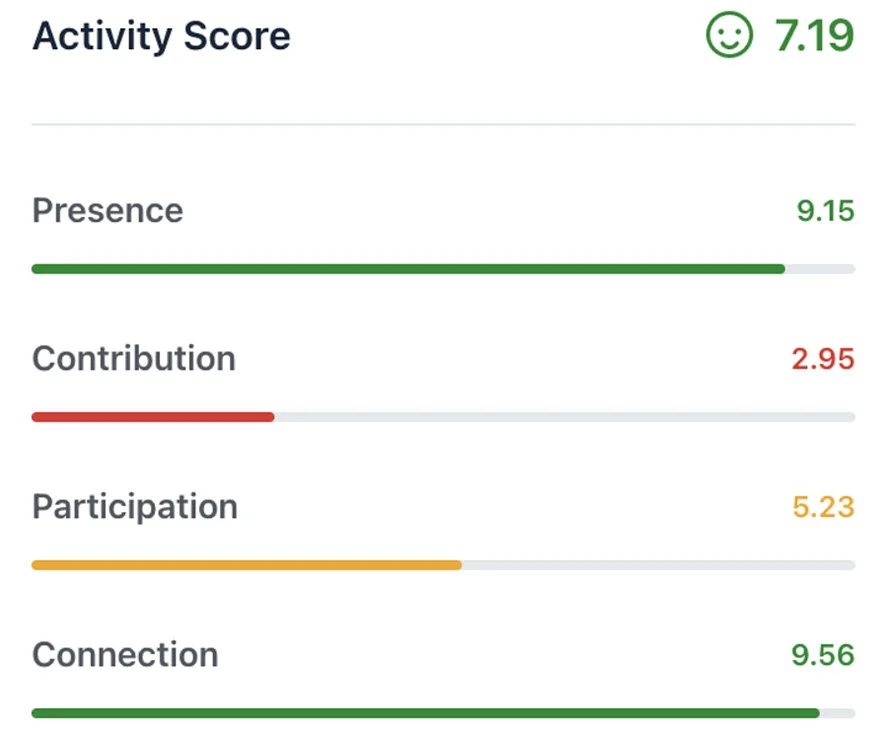Select the overall 7.19 score value

[x=814, y=37]
